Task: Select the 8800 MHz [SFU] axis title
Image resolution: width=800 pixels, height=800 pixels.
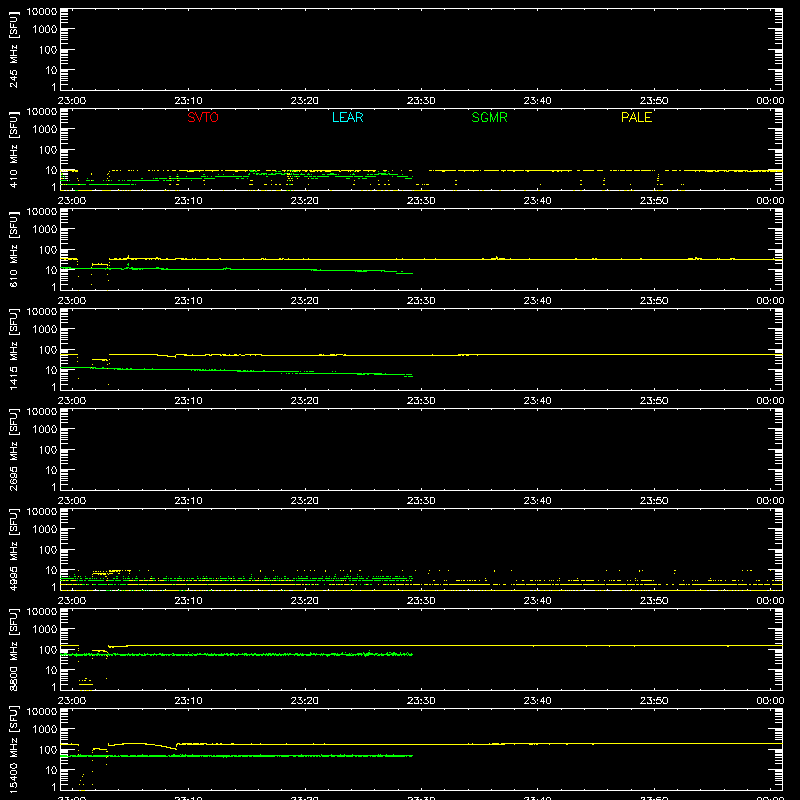Action: tap(13, 649)
